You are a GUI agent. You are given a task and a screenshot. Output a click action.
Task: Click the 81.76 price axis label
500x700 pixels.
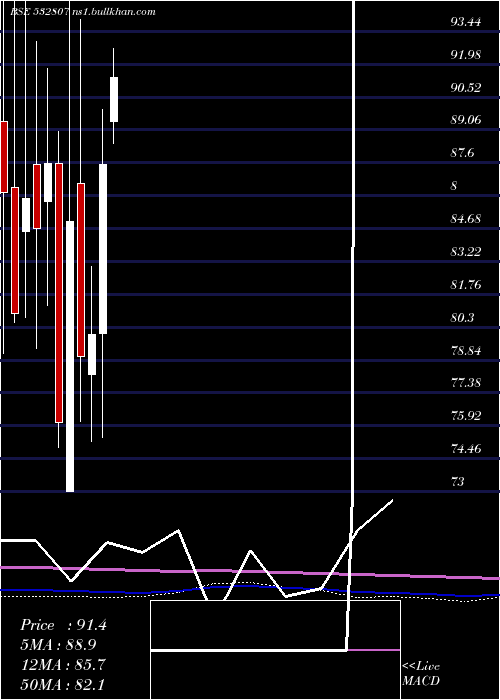(466, 284)
